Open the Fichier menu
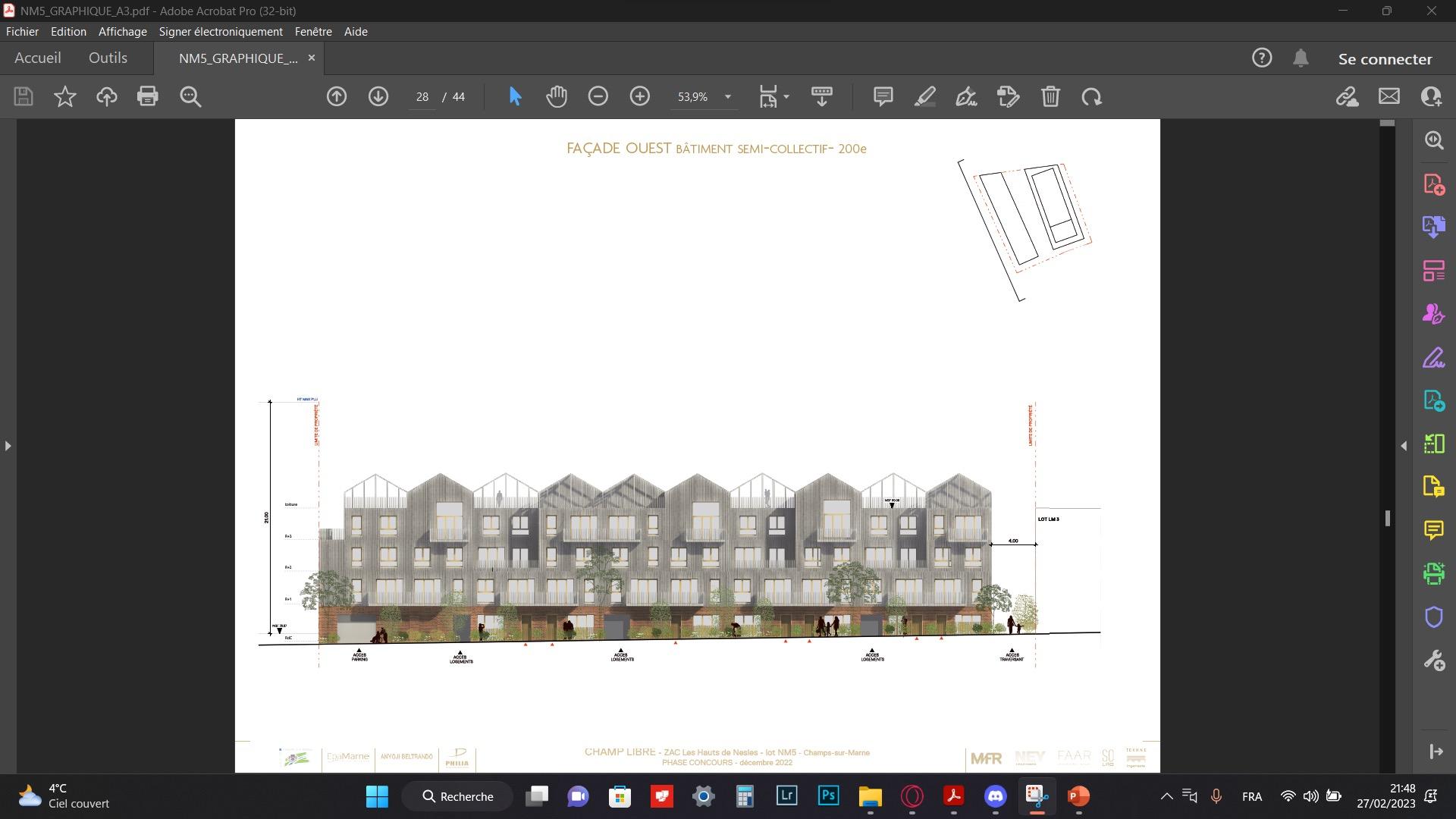This screenshot has height=819, width=1456. click(x=22, y=32)
